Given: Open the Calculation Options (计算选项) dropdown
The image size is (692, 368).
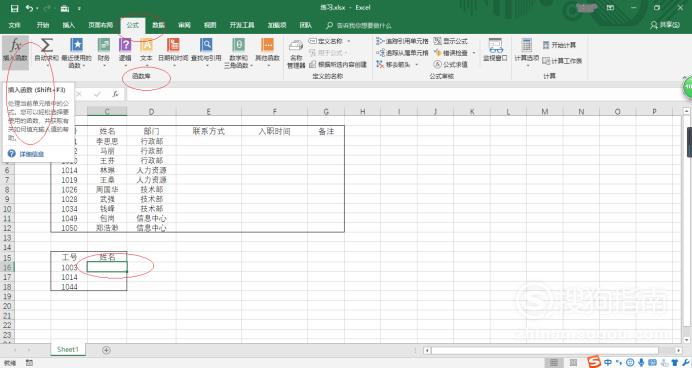Looking at the screenshot, I should click(527, 53).
